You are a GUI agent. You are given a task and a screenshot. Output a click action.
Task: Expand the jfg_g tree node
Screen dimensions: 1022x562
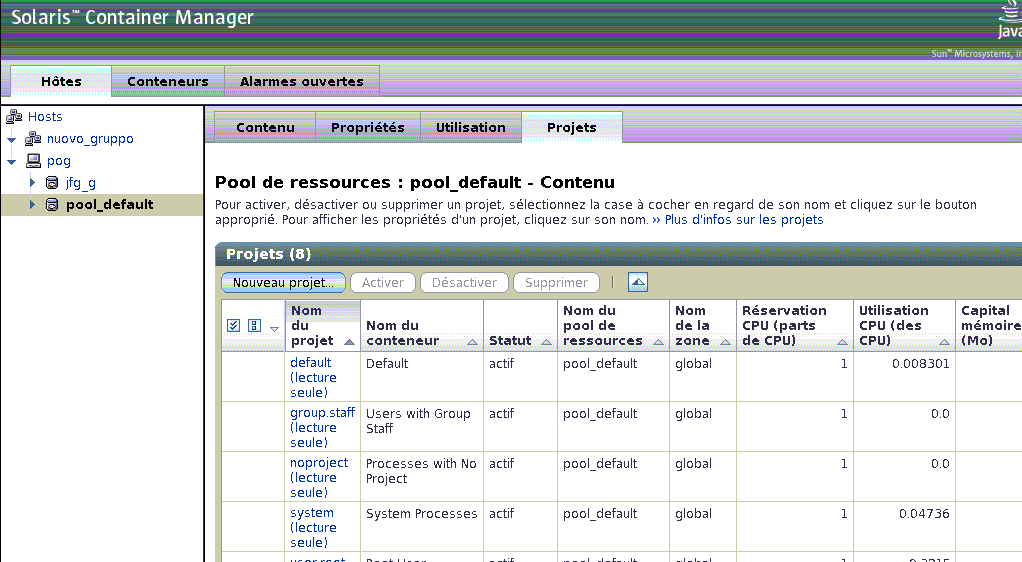[x=32, y=183]
